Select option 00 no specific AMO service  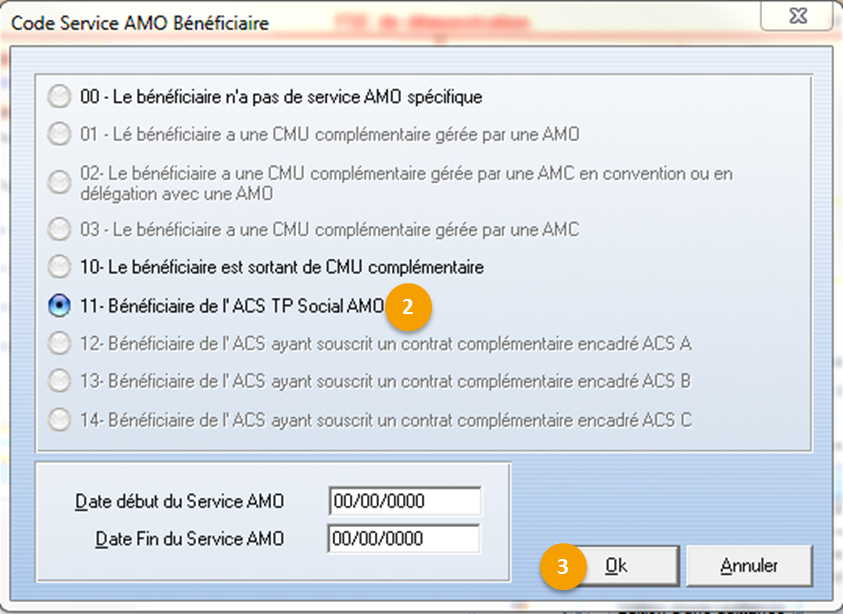[x=59, y=97]
